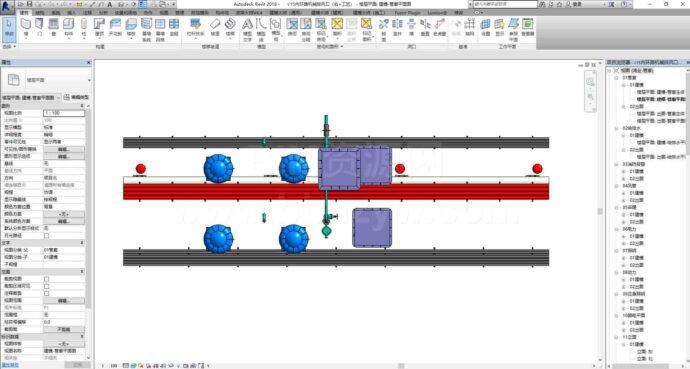Select the Door tool in the ribbon

pos(39,28)
